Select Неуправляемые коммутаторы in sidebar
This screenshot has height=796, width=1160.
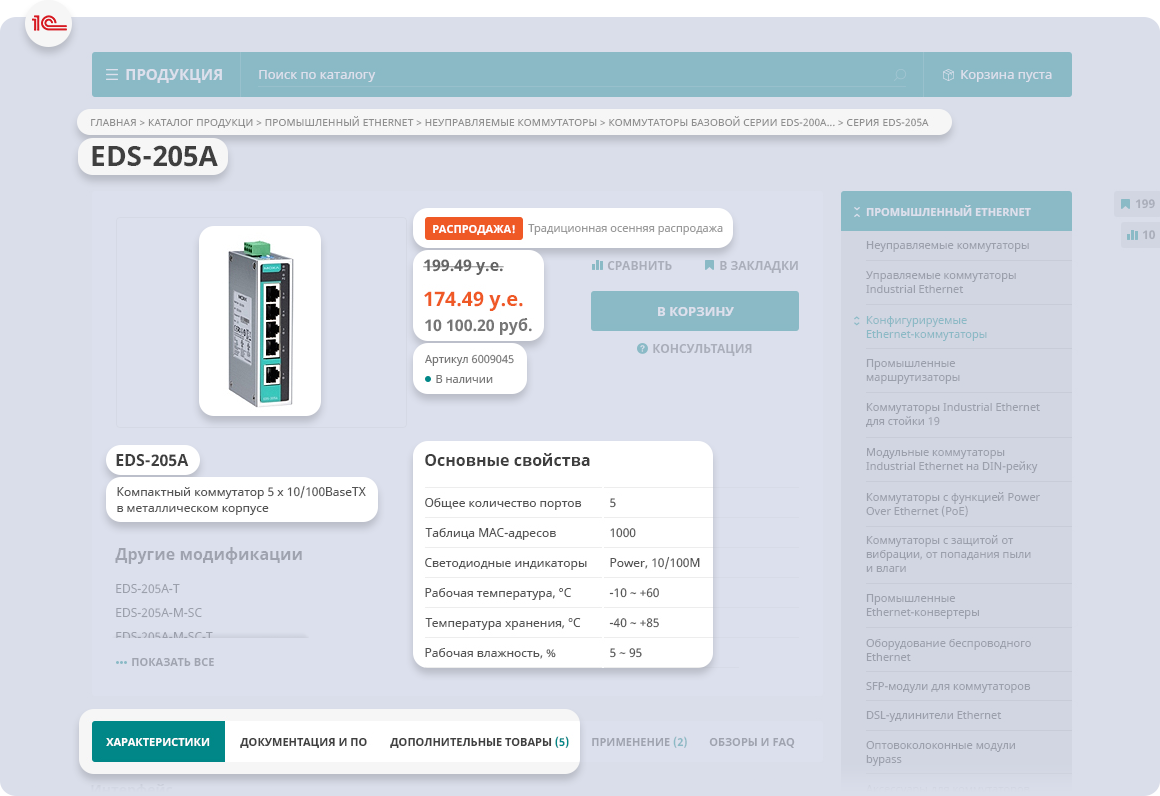(948, 246)
